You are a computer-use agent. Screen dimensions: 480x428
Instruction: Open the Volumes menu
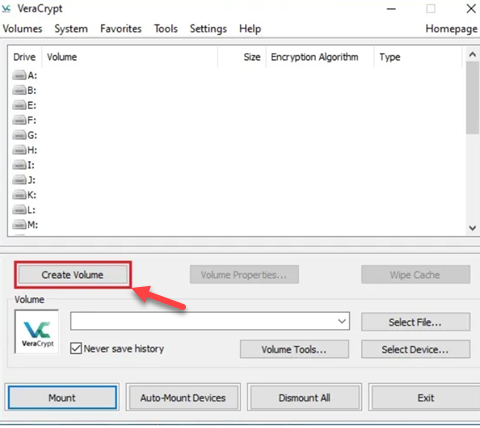tap(23, 29)
